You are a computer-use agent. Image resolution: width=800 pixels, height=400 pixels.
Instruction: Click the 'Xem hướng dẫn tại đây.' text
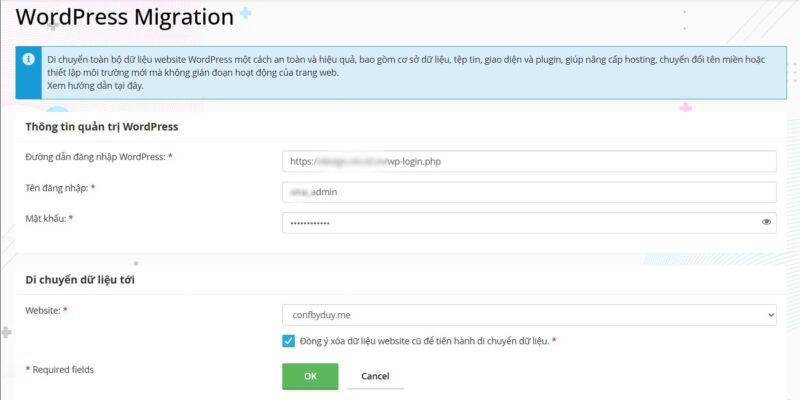[x=95, y=86]
